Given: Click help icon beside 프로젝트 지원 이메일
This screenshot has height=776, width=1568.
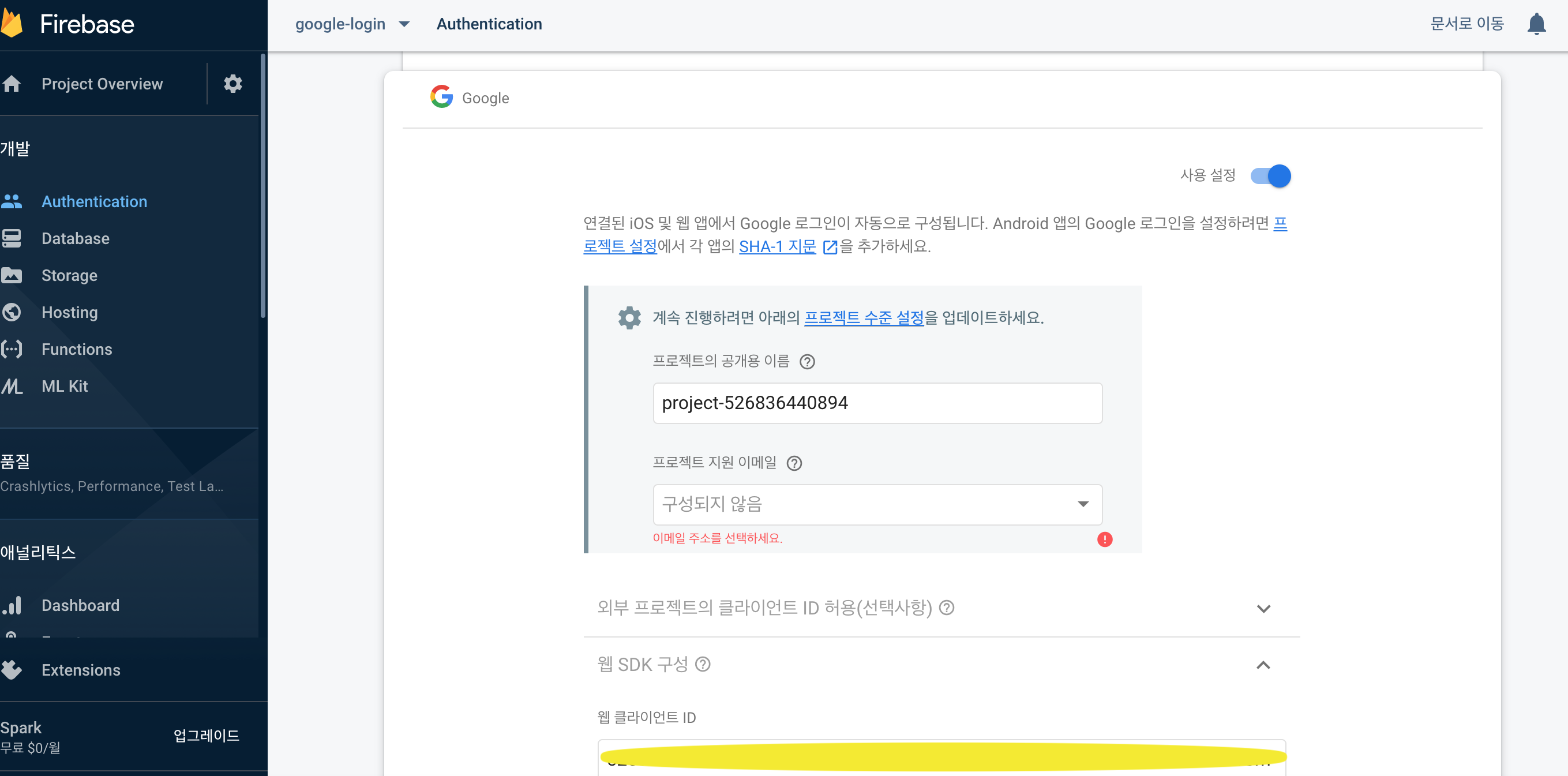Looking at the screenshot, I should pos(794,463).
